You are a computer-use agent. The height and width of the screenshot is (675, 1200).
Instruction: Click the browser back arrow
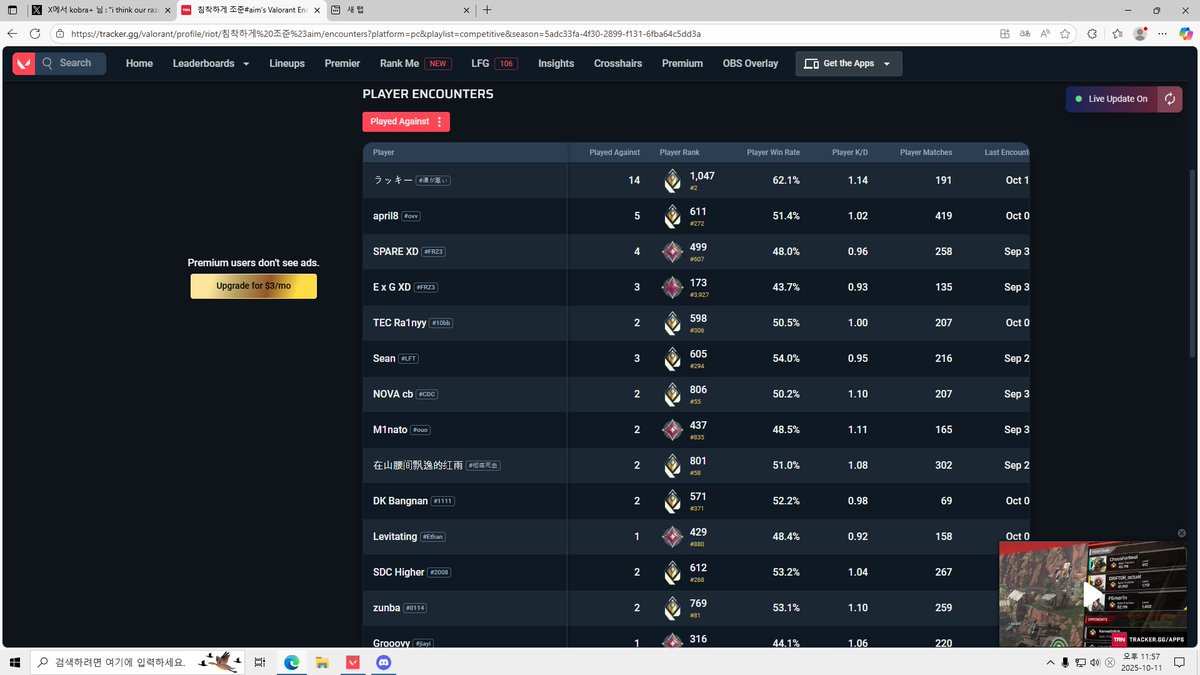click(x=13, y=33)
